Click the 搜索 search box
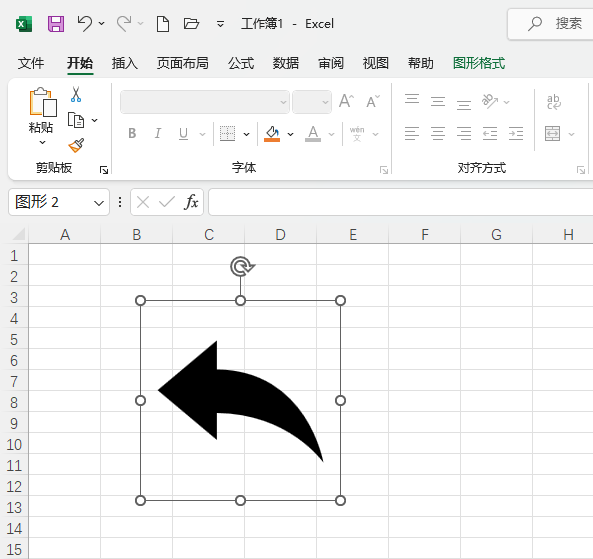The width and height of the screenshot is (593, 559). point(551,24)
